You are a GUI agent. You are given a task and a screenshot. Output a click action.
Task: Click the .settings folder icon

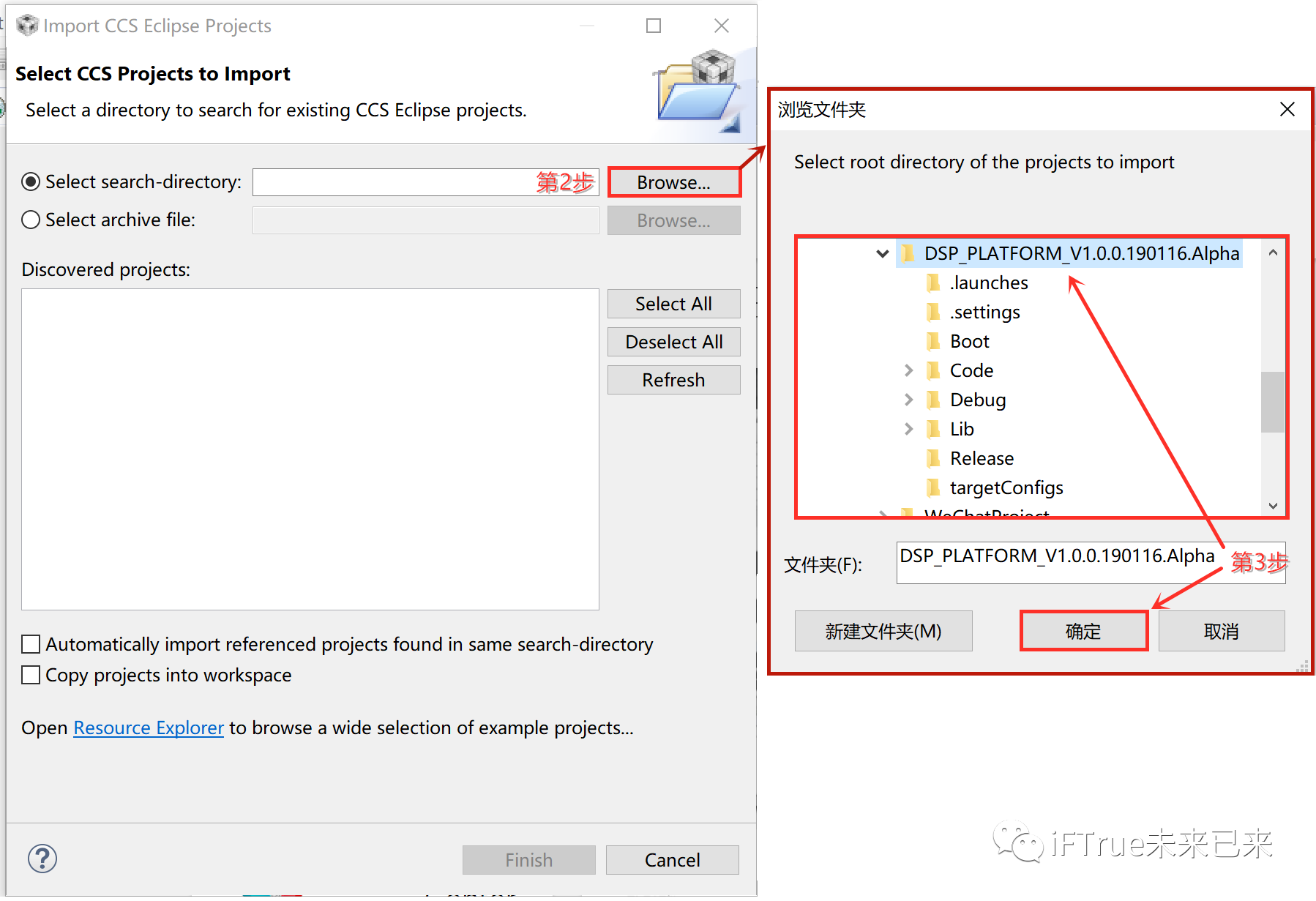(x=933, y=312)
